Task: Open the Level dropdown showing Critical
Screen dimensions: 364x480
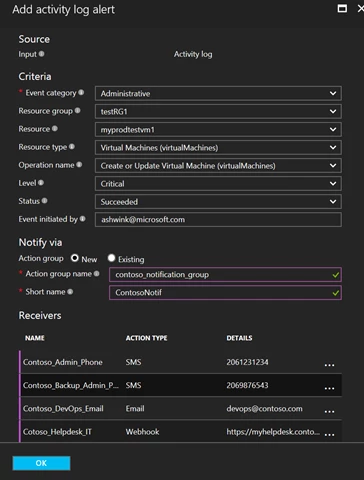Action: (218, 184)
